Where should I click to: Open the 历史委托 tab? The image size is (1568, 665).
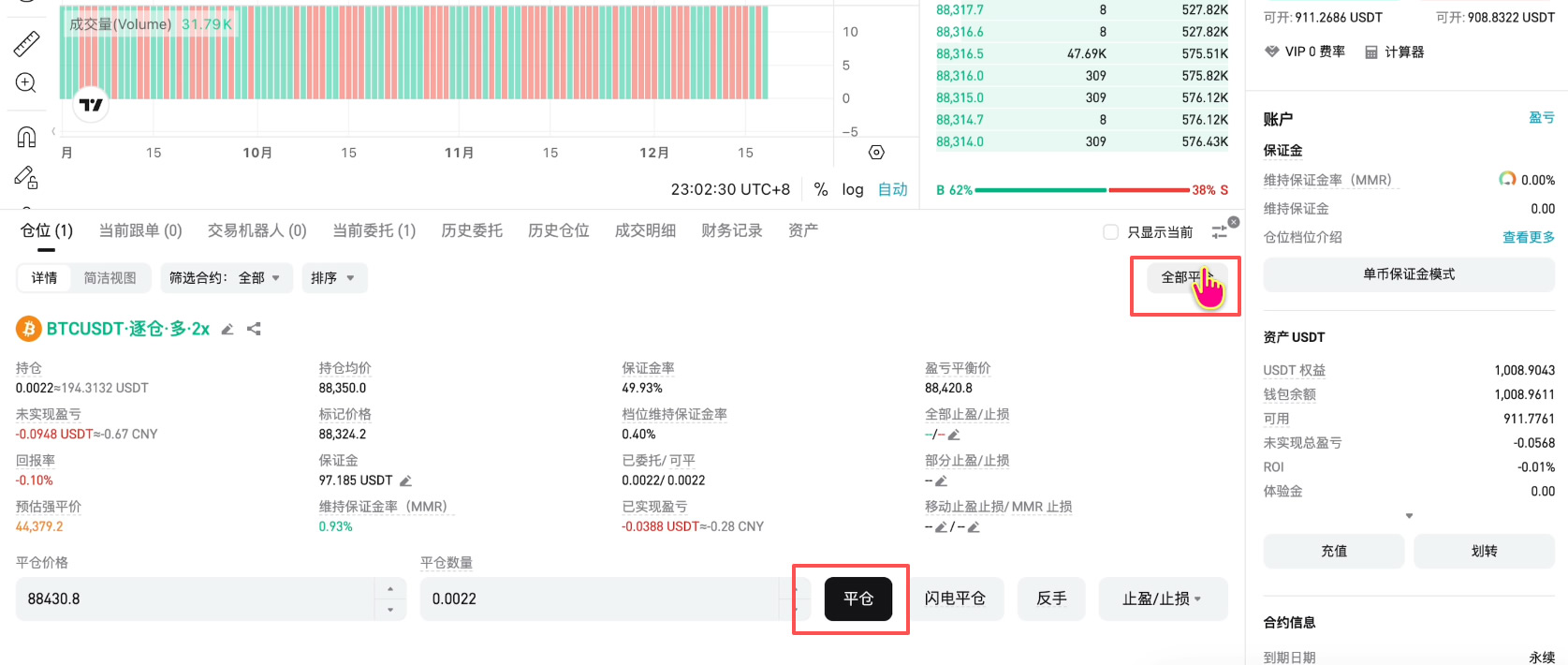(472, 230)
